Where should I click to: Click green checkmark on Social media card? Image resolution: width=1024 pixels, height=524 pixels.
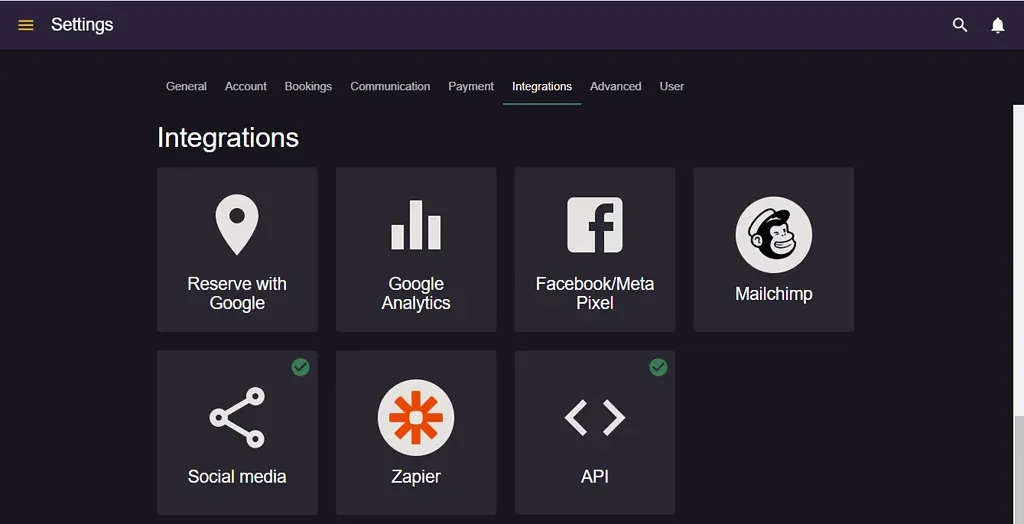click(300, 367)
